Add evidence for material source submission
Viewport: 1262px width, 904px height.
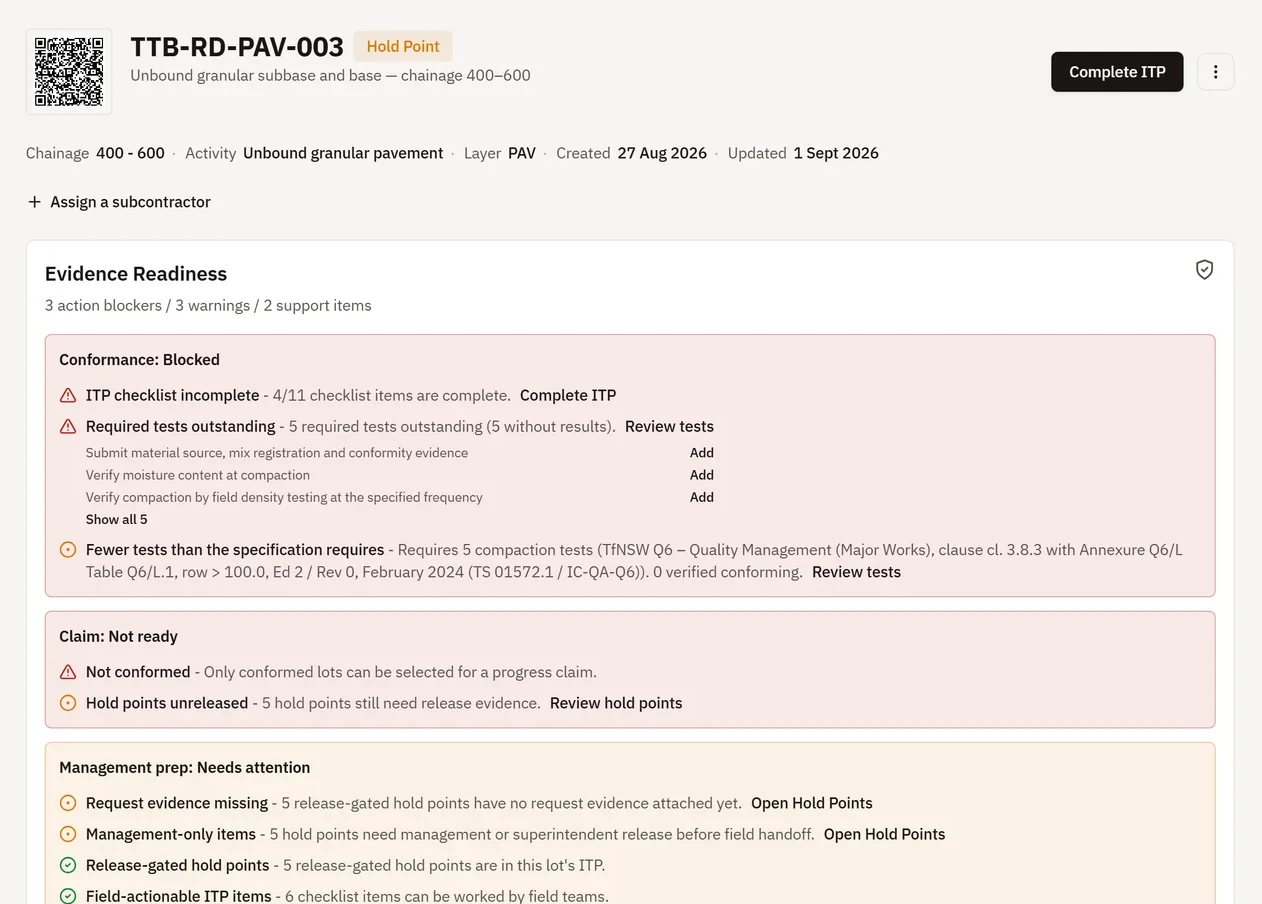702,453
